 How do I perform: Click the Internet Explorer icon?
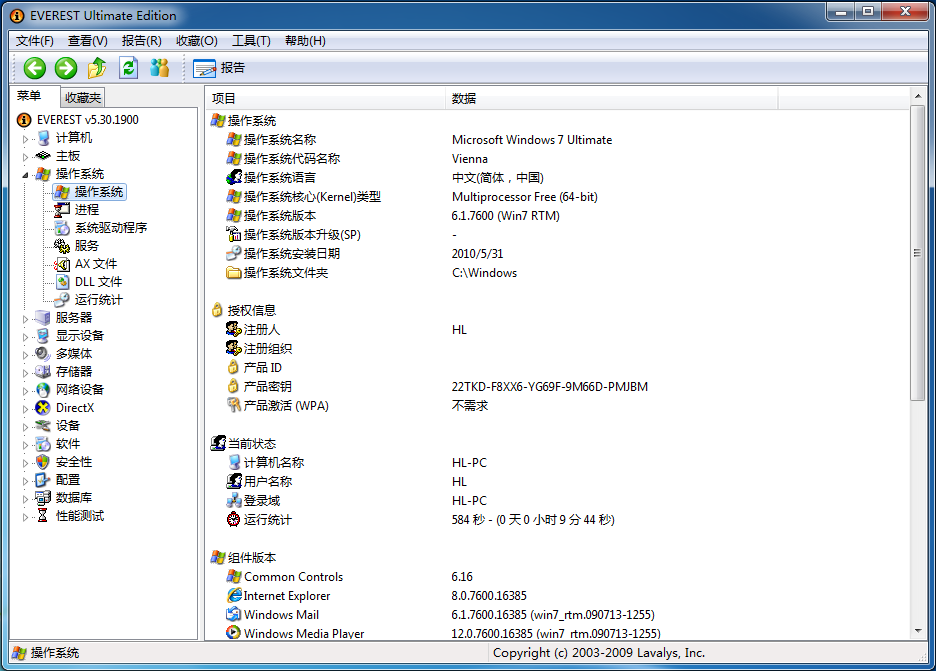coord(234,595)
